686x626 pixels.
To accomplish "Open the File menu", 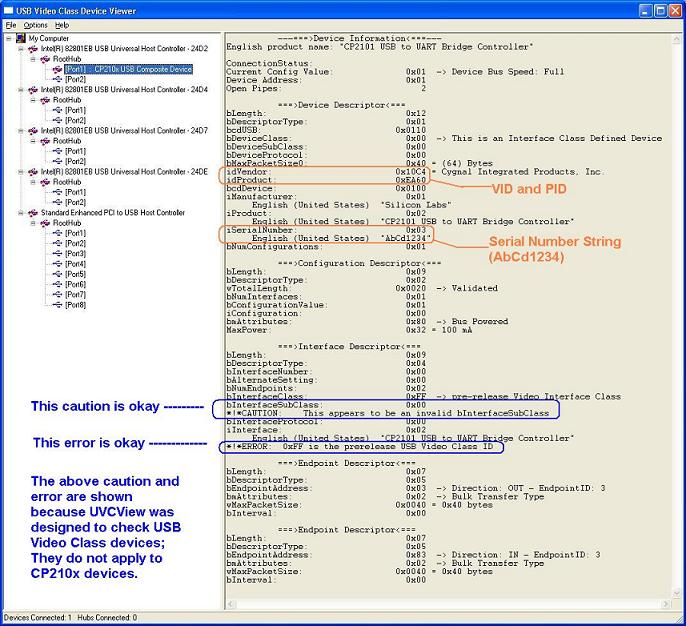I will 11,25.
